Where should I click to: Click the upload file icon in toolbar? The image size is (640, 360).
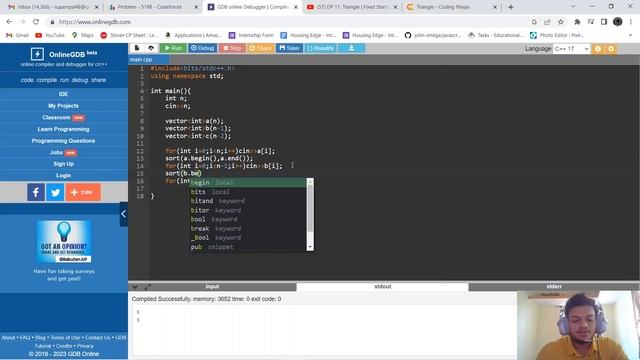[151, 48]
